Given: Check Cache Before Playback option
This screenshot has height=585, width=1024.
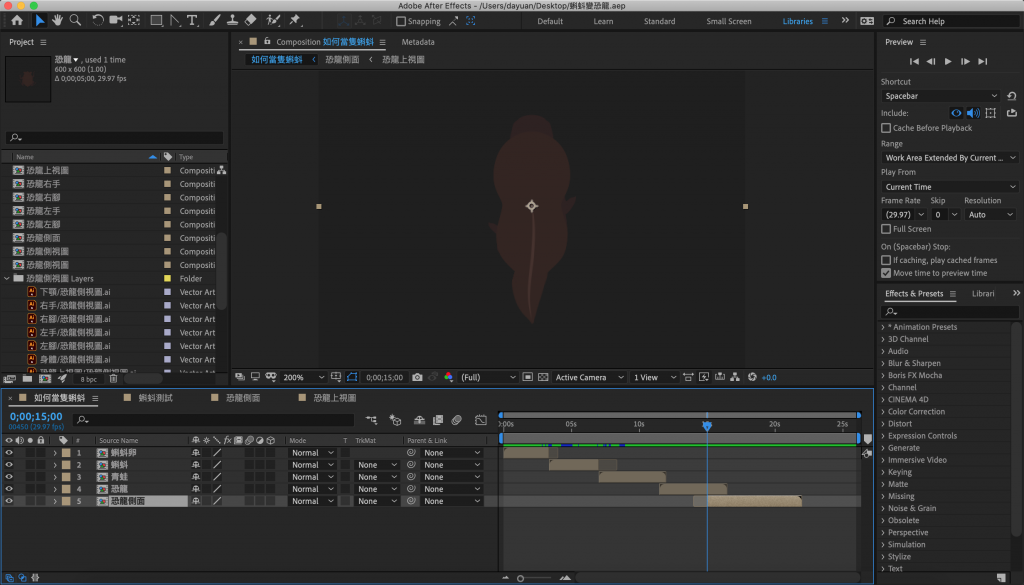Looking at the screenshot, I should [886, 128].
